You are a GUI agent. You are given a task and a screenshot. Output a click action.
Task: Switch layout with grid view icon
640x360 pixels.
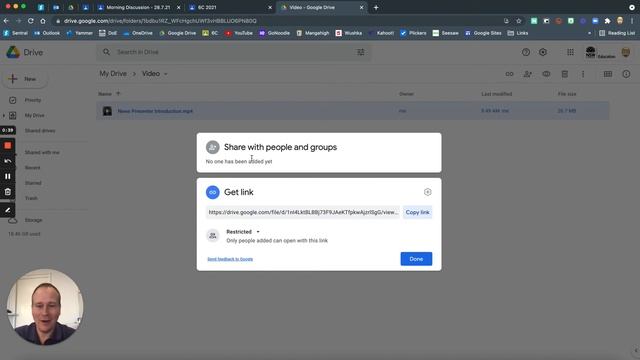(x=608, y=74)
